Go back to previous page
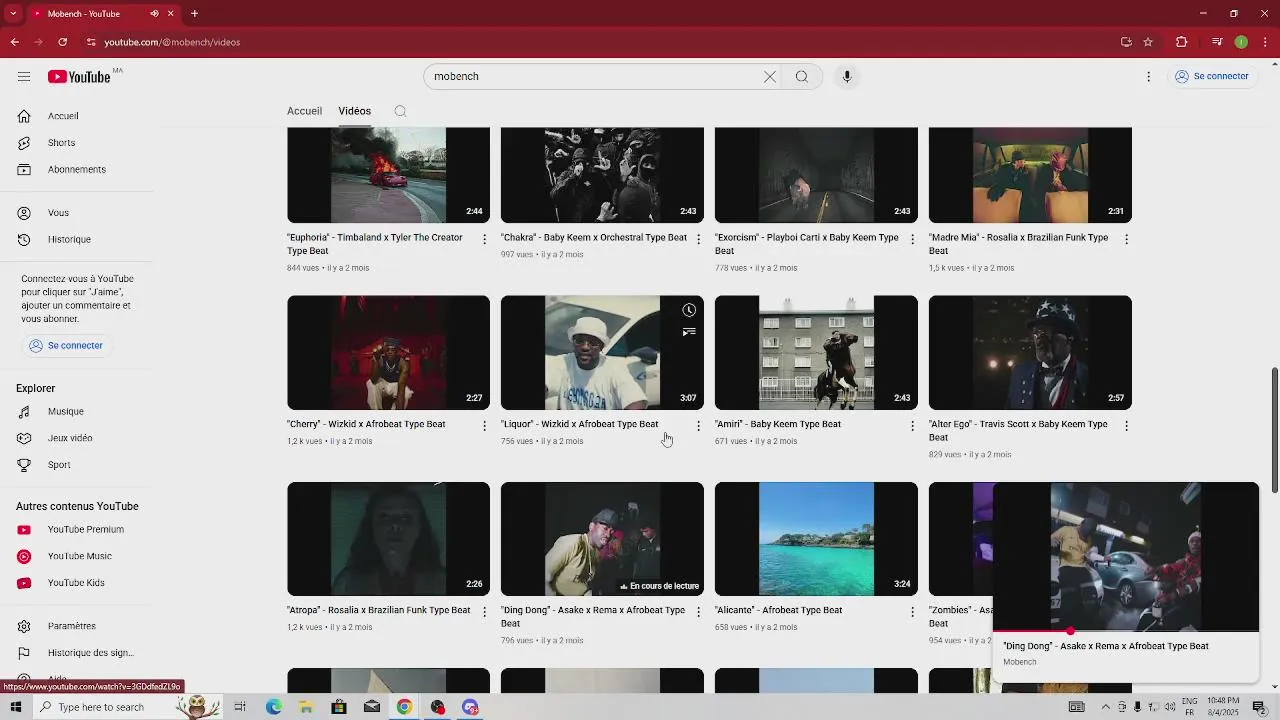This screenshot has width=1280, height=720. 15,42
